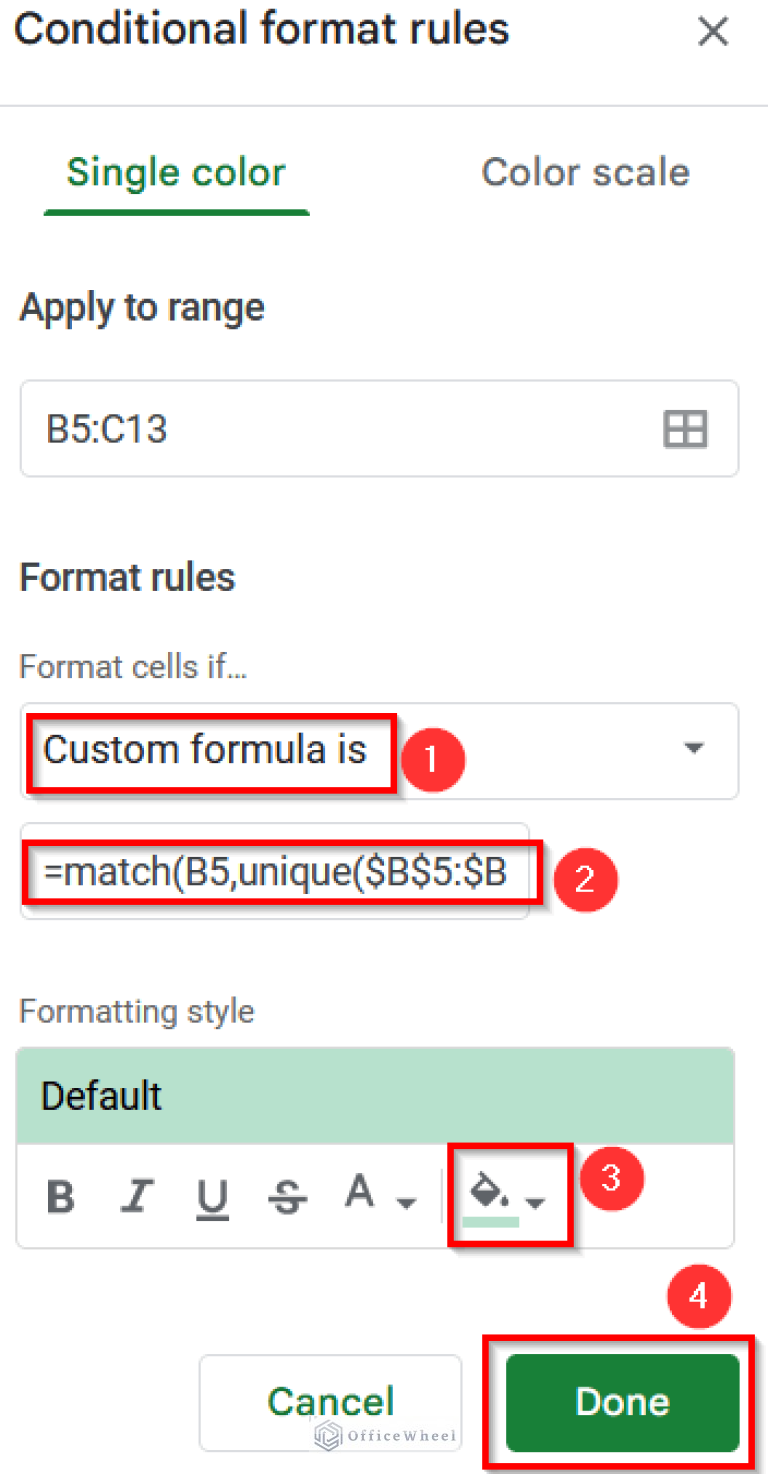Apply strikethrough formatting
This screenshot has width=768, height=1474.
coord(288,1193)
